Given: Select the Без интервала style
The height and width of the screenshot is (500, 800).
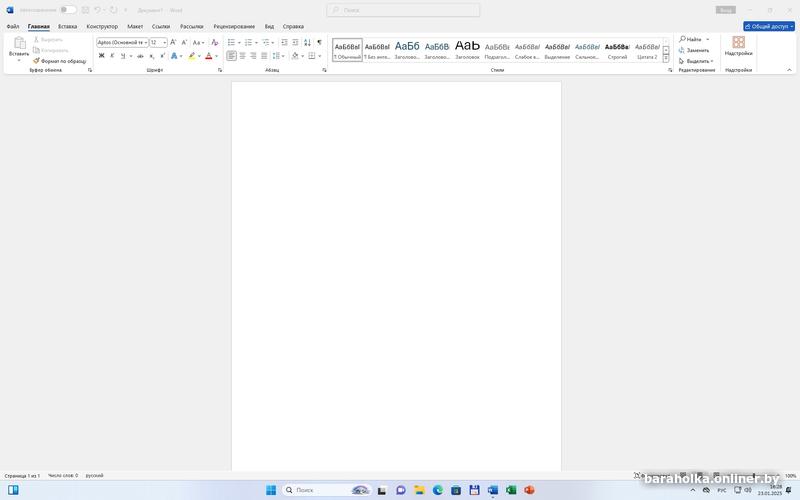Looking at the screenshot, I should (377, 49).
